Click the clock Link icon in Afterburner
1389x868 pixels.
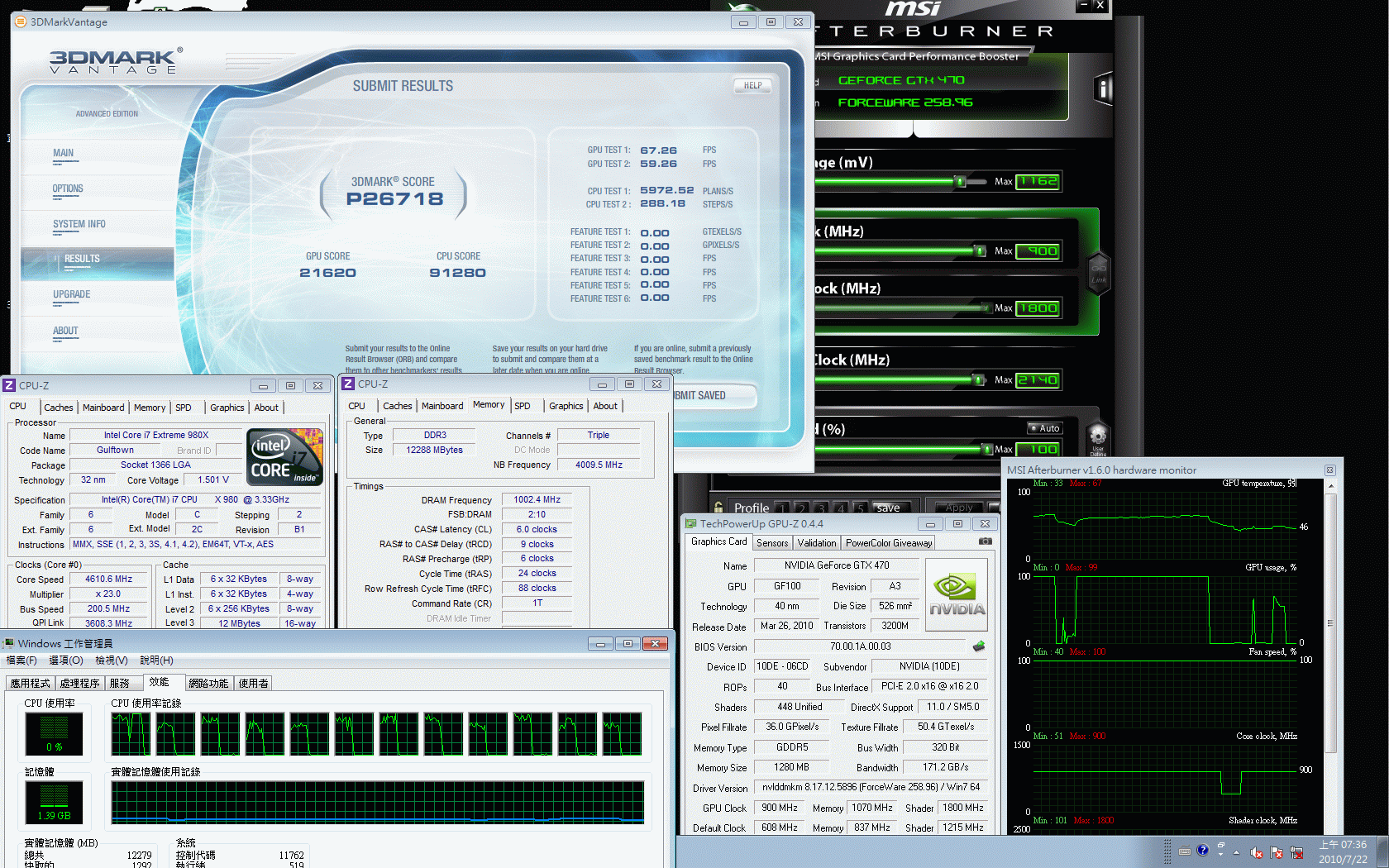(x=1099, y=272)
